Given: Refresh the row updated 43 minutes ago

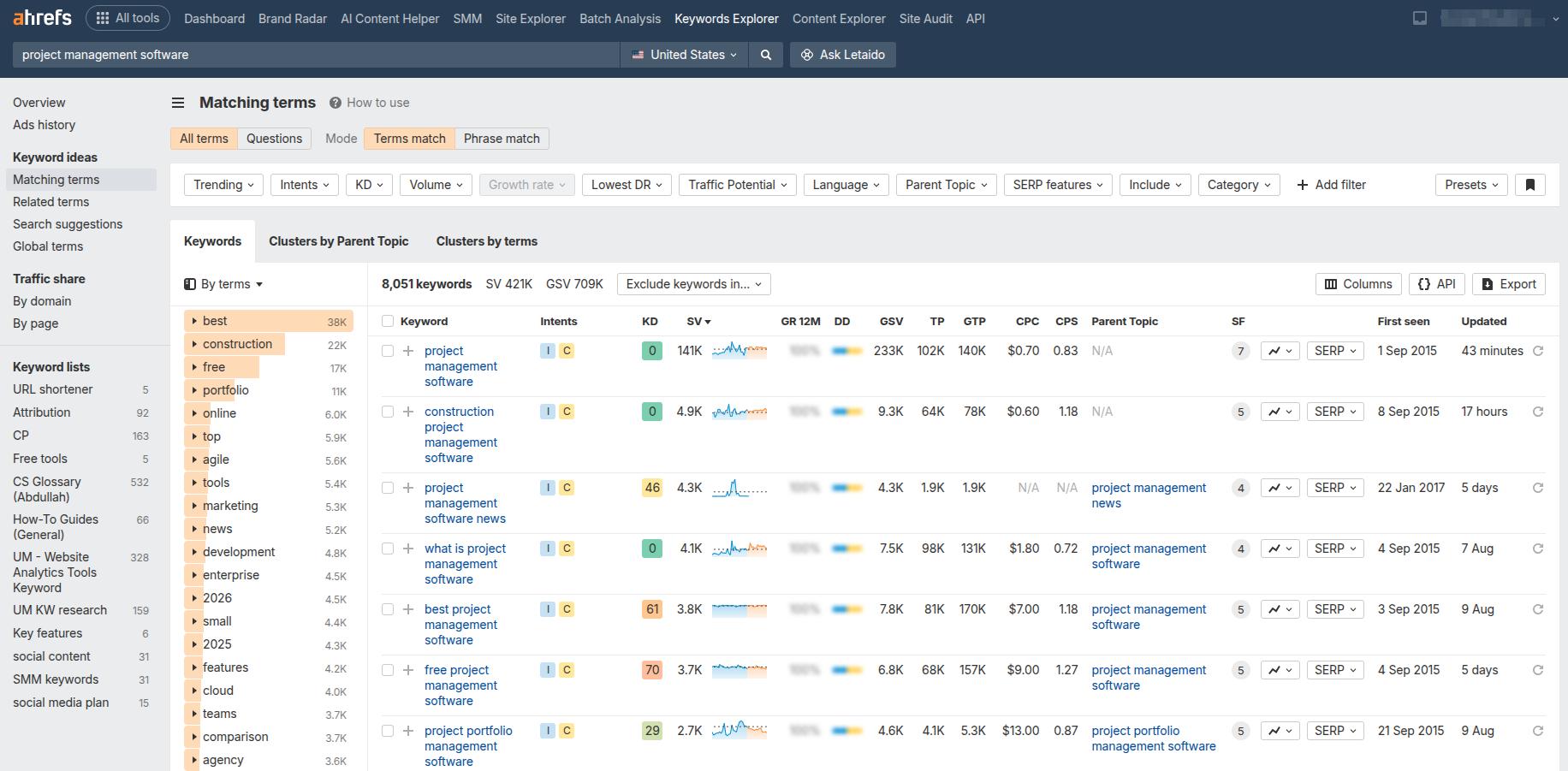Looking at the screenshot, I should point(1538,351).
